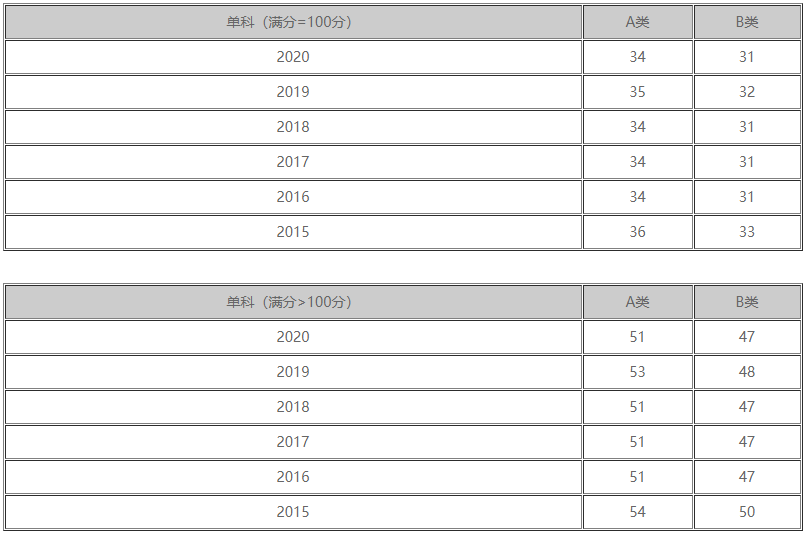Image resolution: width=807 pixels, height=536 pixels.
Task: Select year 2016 in the first table
Action: (x=293, y=197)
